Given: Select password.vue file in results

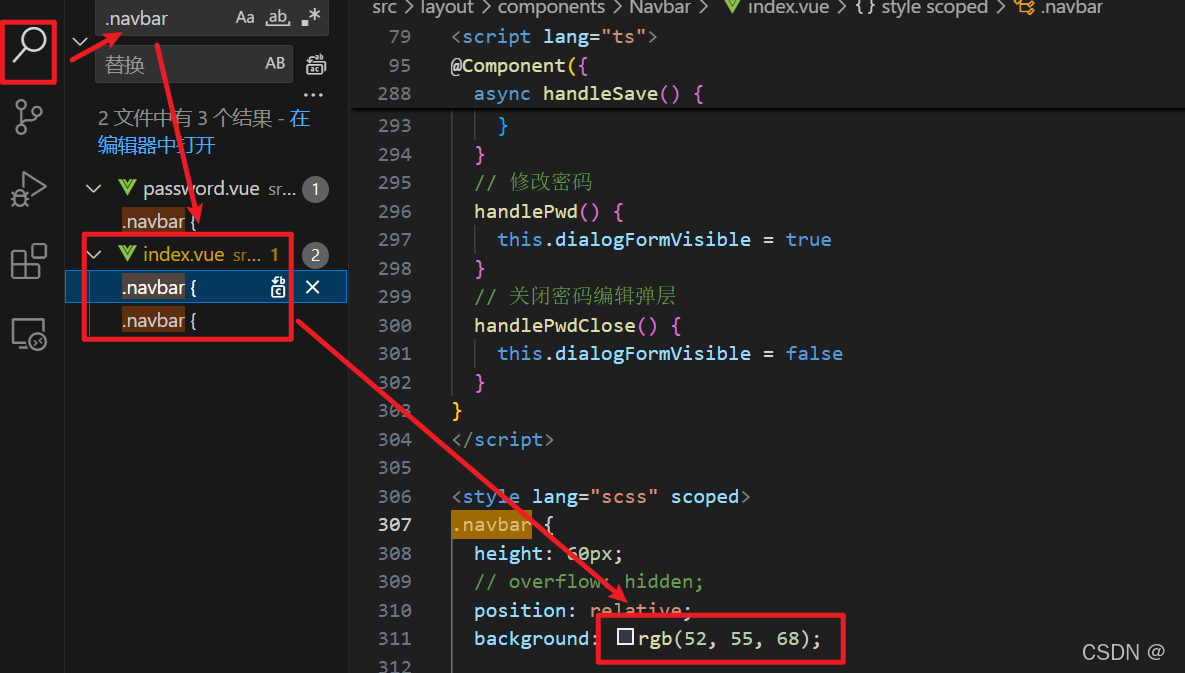Looking at the screenshot, I should click(x=201, y=189).
